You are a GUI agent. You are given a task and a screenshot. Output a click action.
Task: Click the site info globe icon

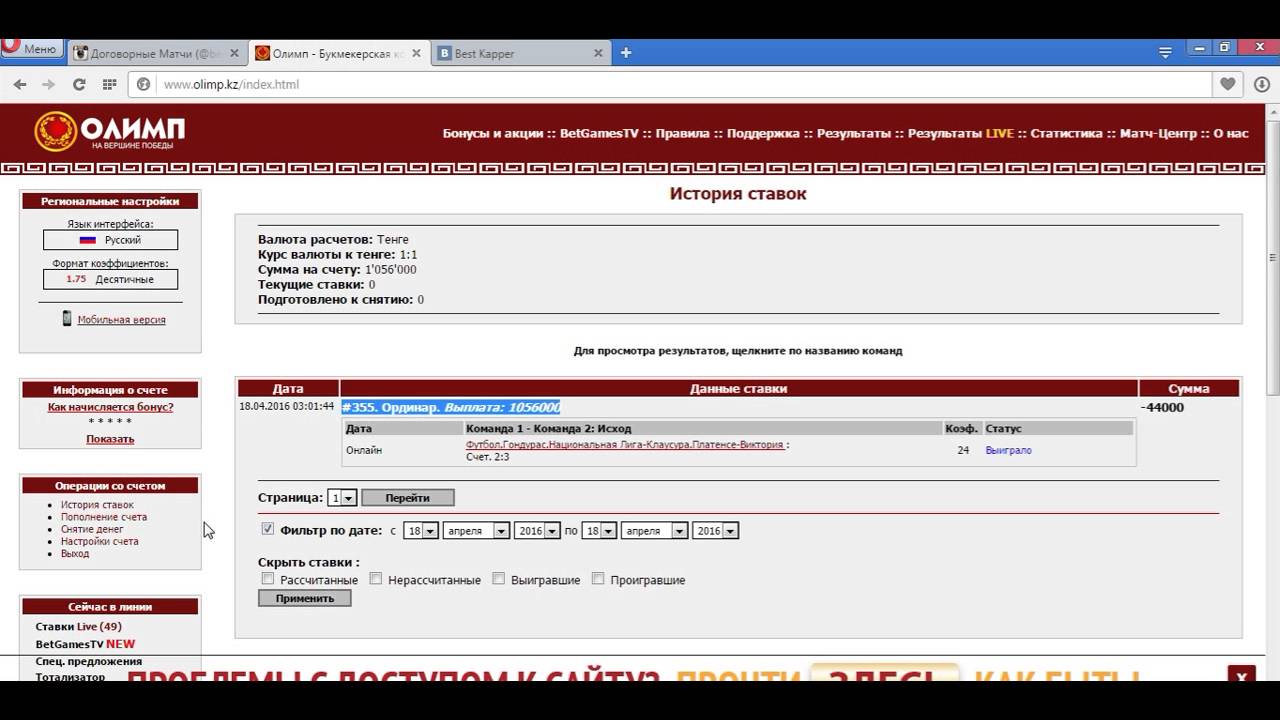143,85
